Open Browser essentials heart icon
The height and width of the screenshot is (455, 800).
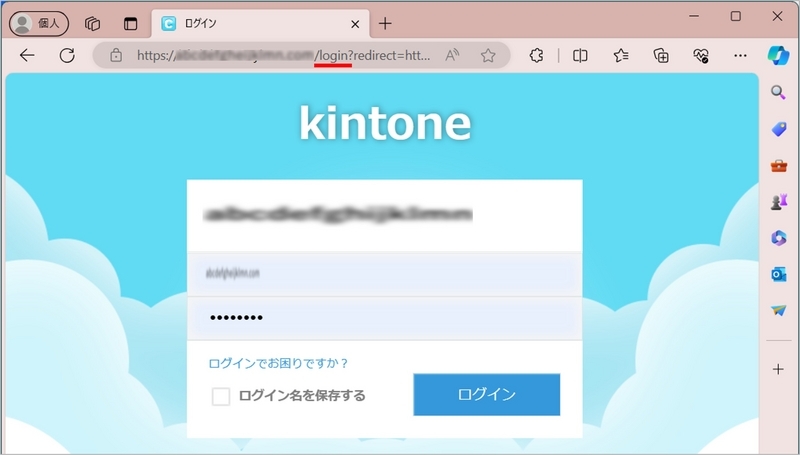click(x=701, y=55)
